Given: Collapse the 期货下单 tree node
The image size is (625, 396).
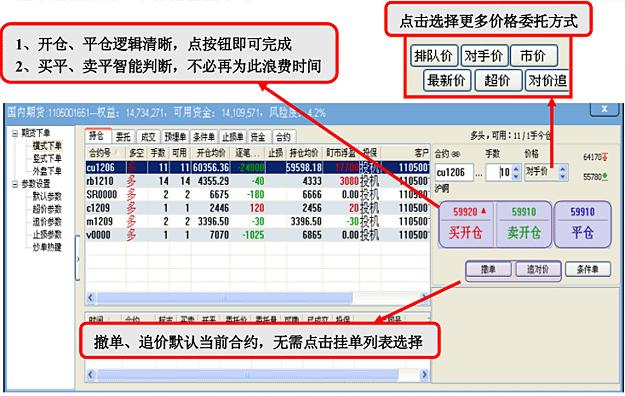Looking at the screenshot, I should coord(15,133).
